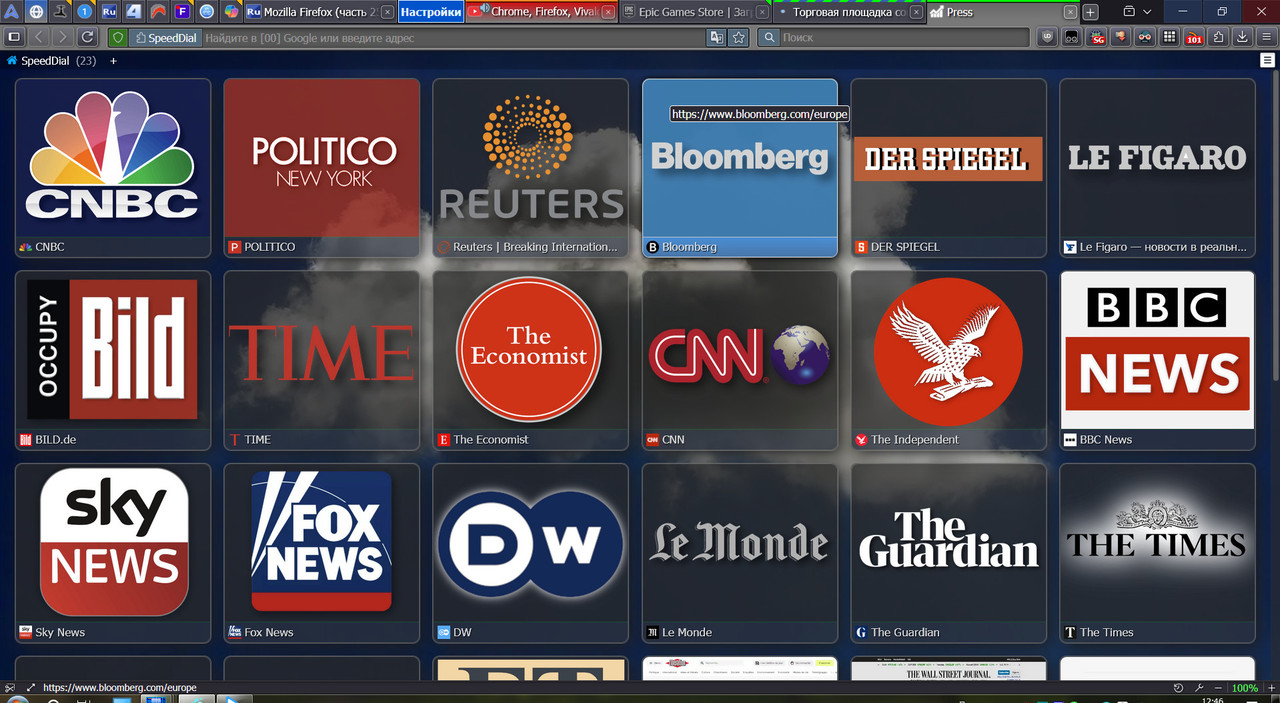Image resolution: width=1280 pixels, height=703 pixels.
Task: Switch to the Mozilla Firefox (часть 2) tab
Action: 320,12
